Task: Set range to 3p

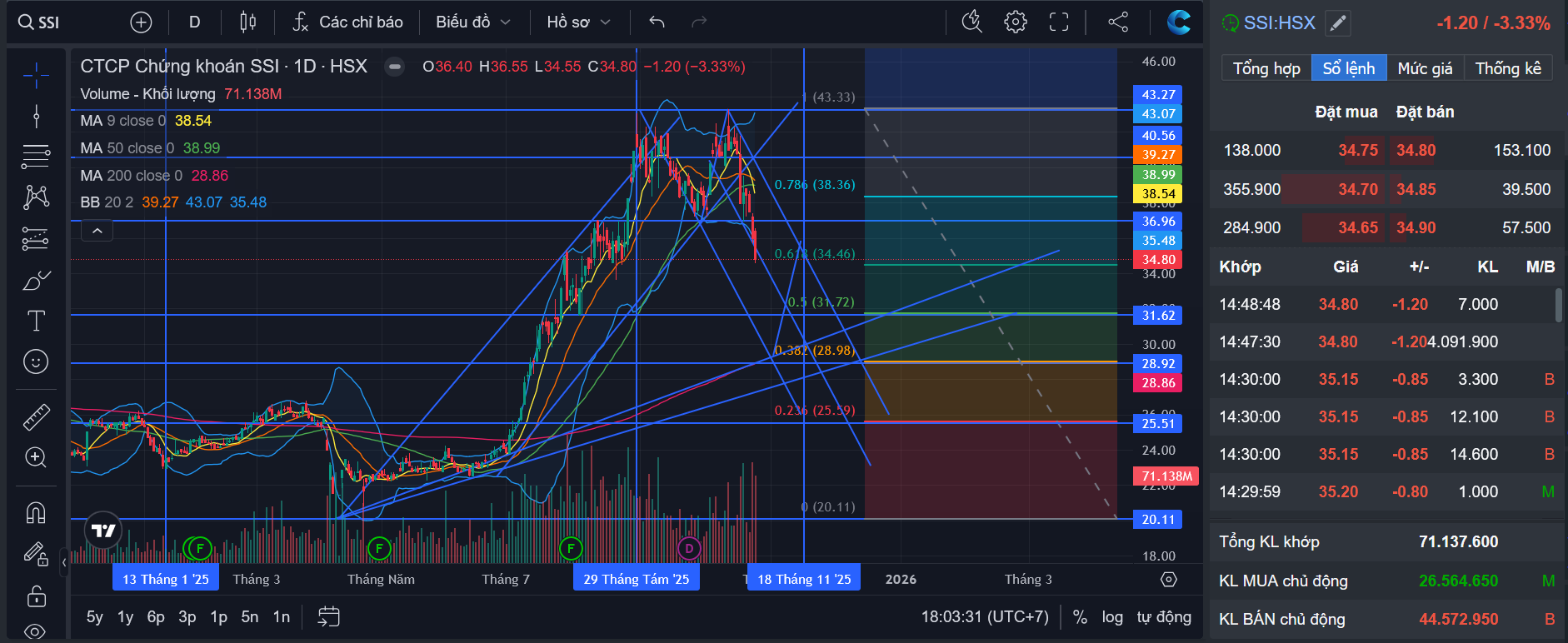Action: tap(187, 617)
